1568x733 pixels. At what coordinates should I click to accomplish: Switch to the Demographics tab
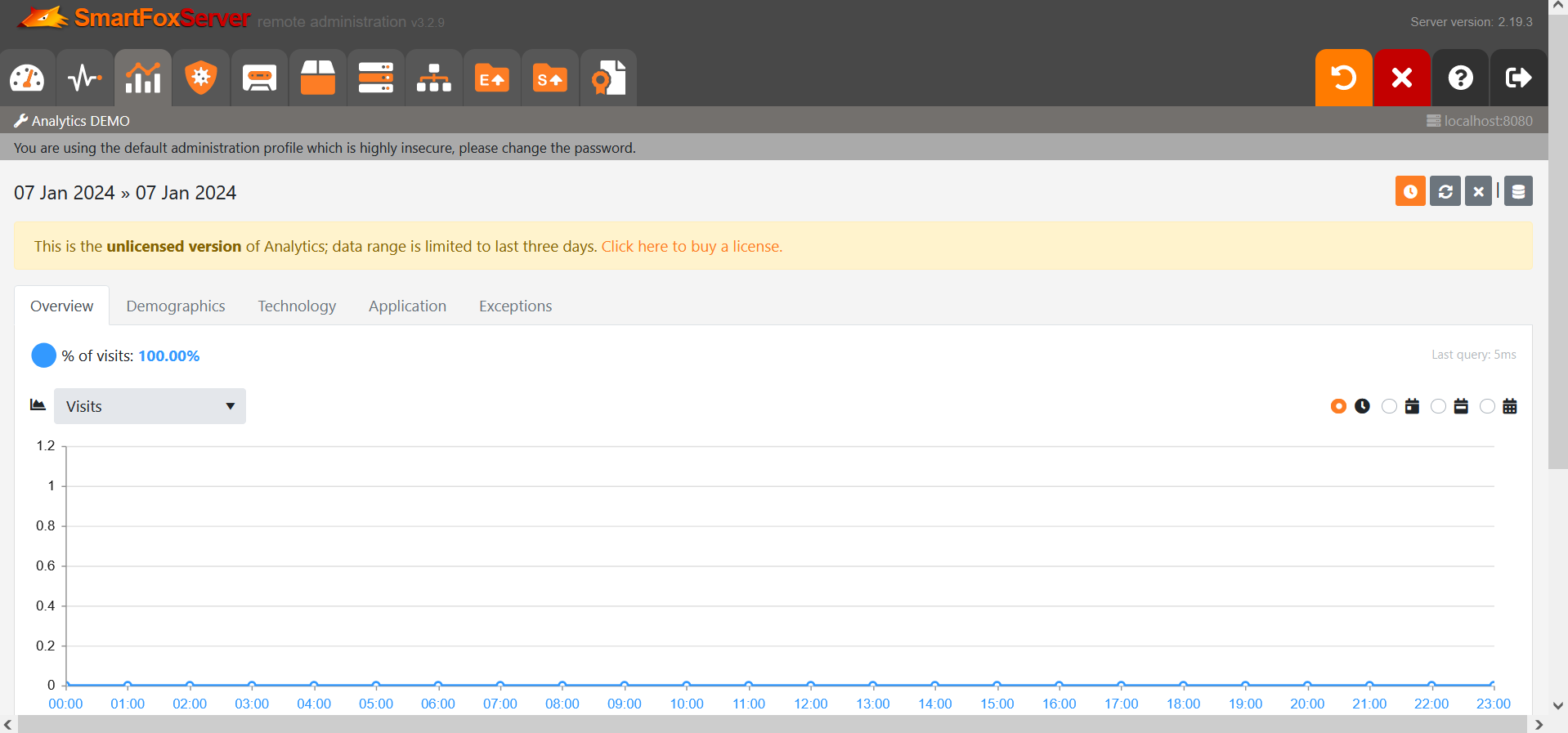[x=176, y=306]
